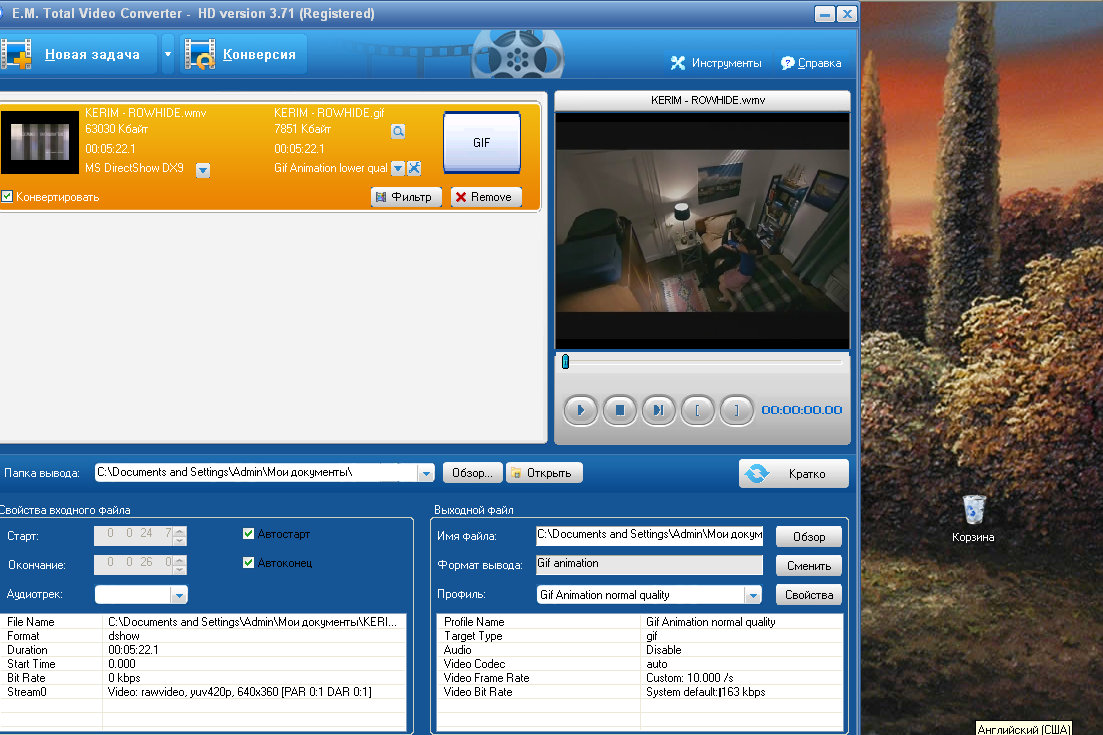1103x735 pixels.
Task: Click the preview seek slider handle
Action: 566,362
